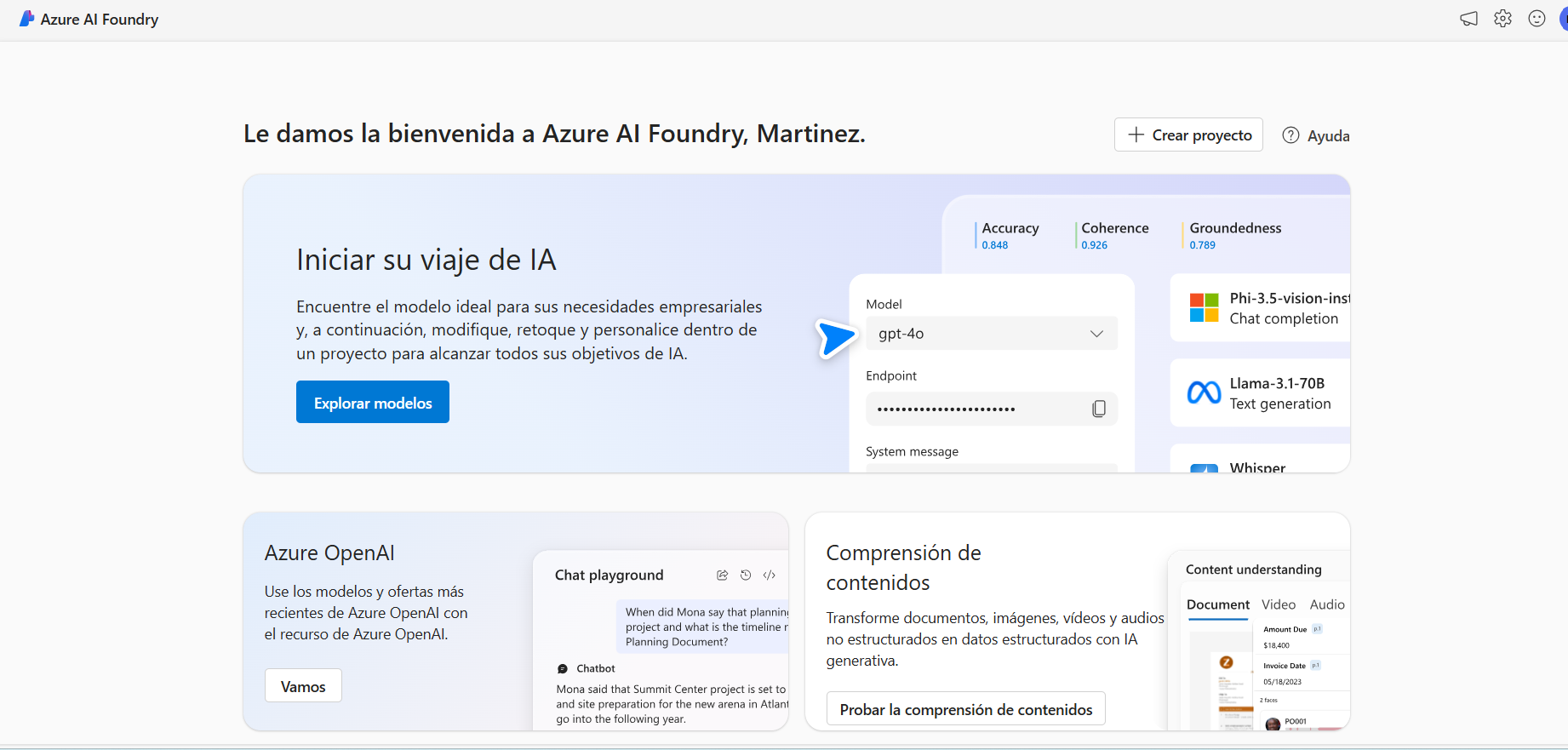Click the Iniciar su viaje de IA heading
Screen dimensions: 1568x750
[426, 260]
